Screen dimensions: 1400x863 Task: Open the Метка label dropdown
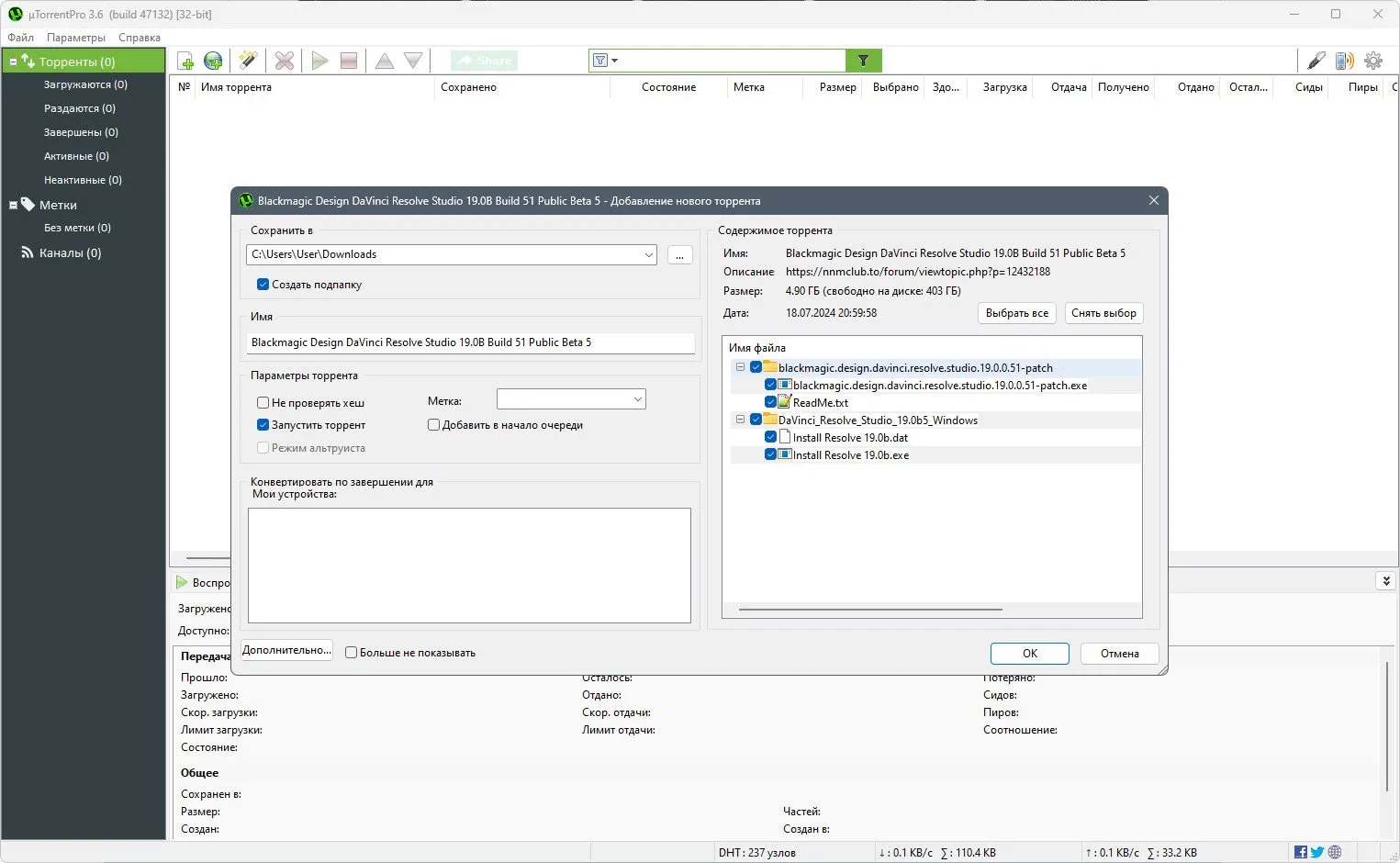[x=637, y=399]
